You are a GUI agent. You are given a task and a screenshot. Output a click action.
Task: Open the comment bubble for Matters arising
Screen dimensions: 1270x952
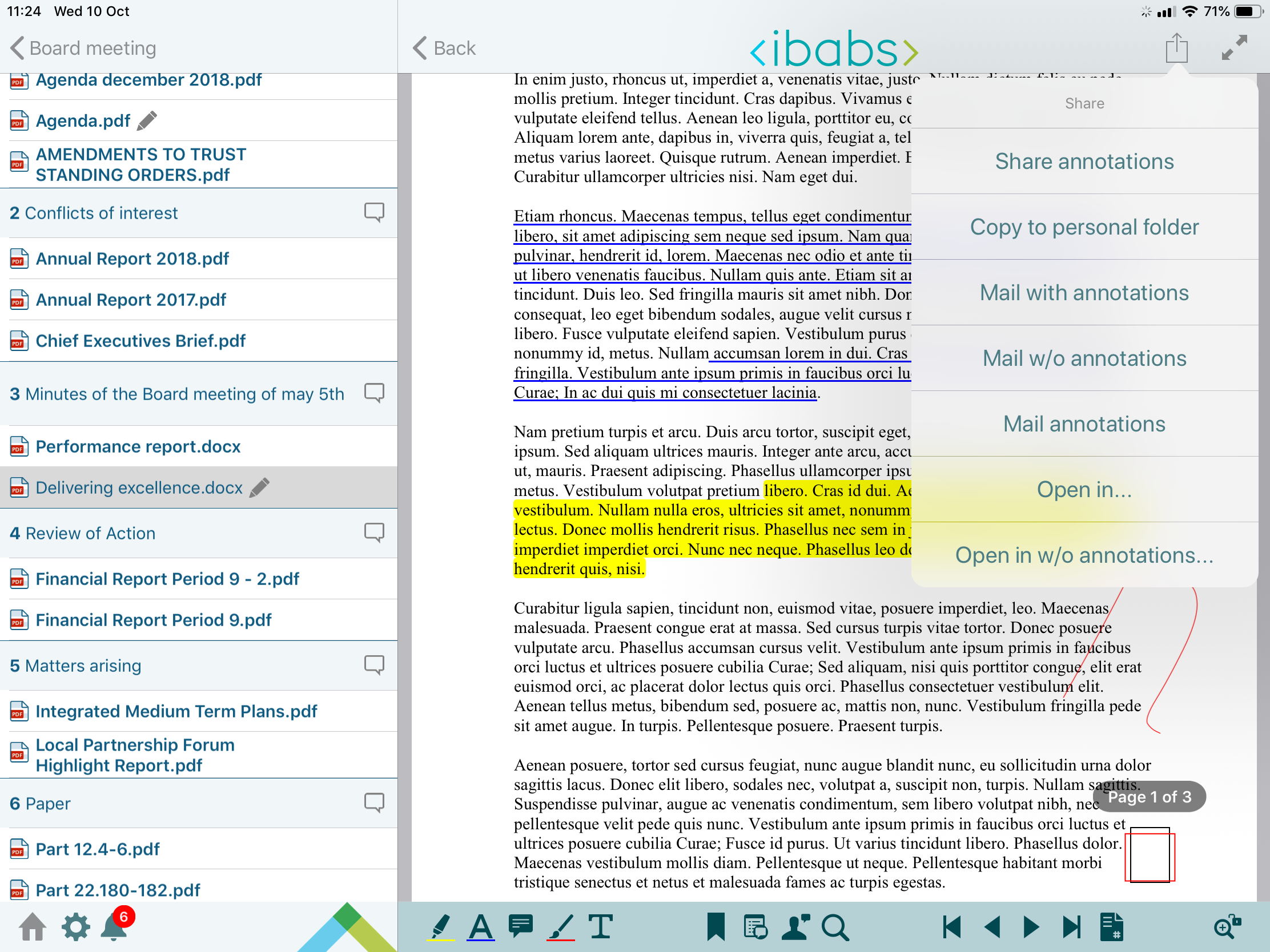click(x=375, y=665)
